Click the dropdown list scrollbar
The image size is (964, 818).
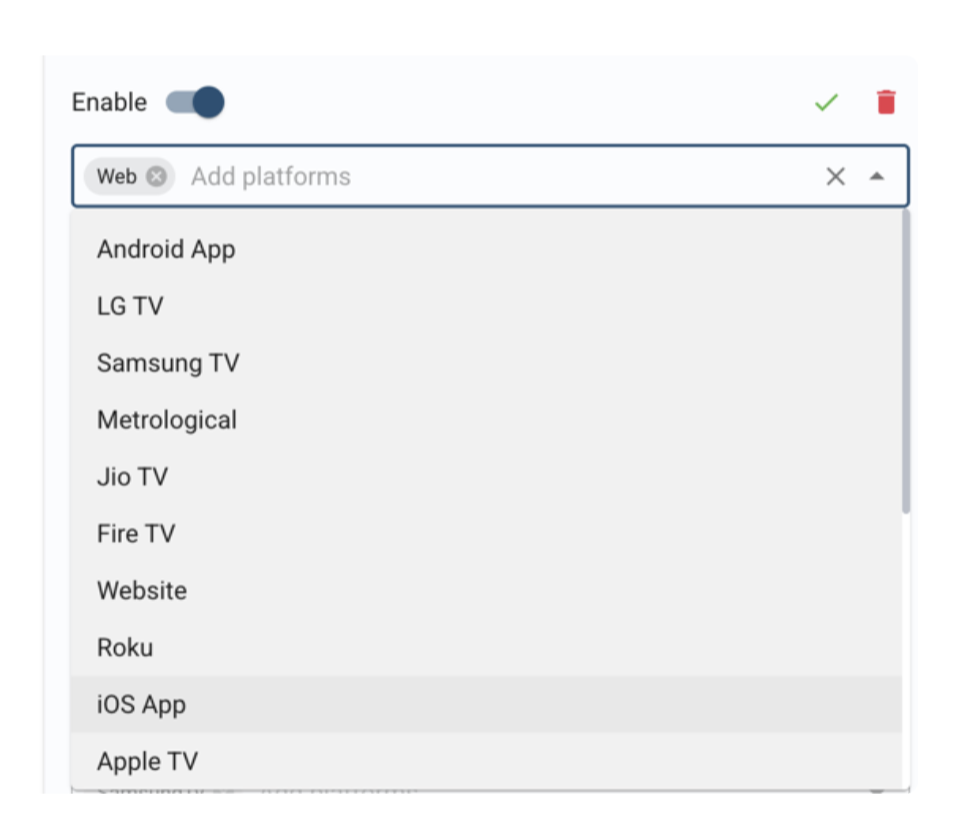point(906,361)
